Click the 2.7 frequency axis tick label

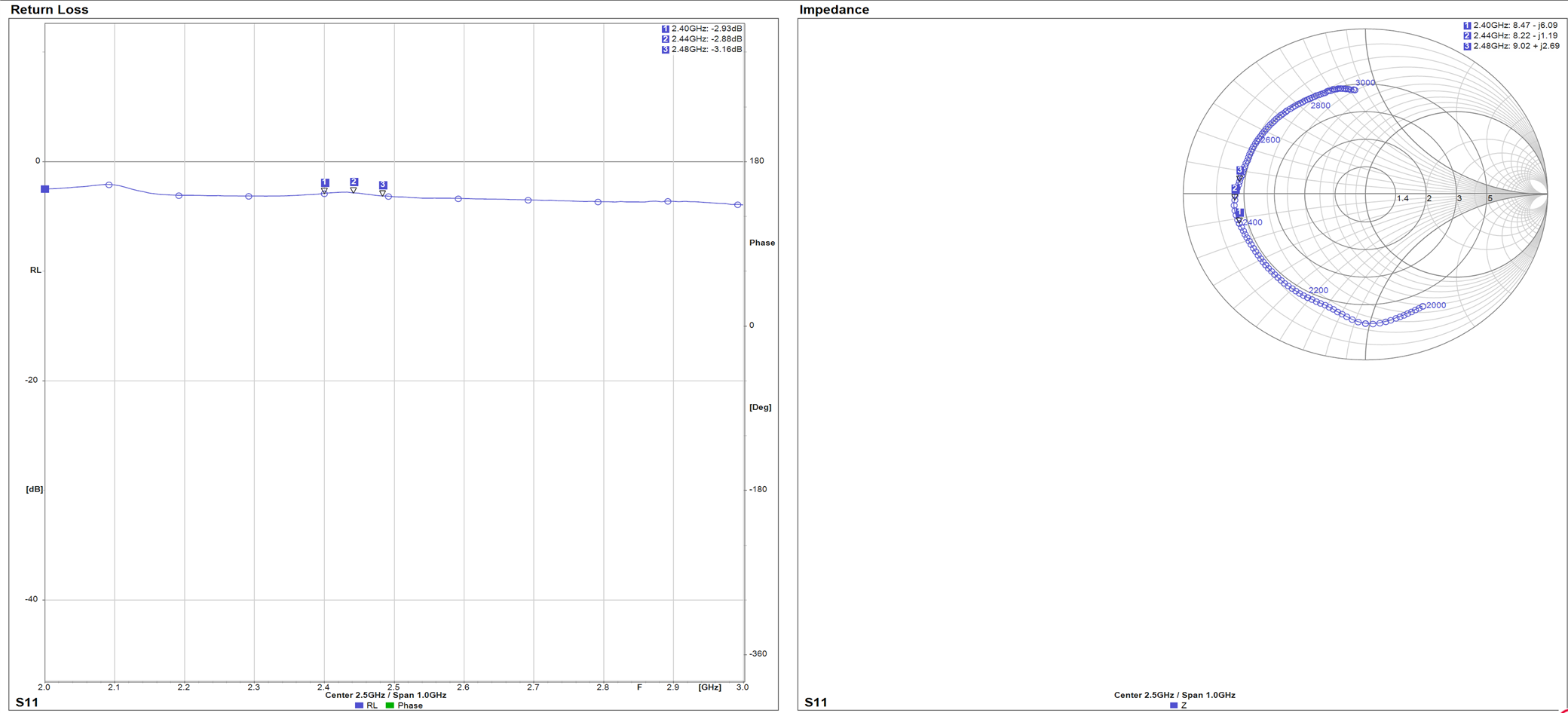click(533, 687)
